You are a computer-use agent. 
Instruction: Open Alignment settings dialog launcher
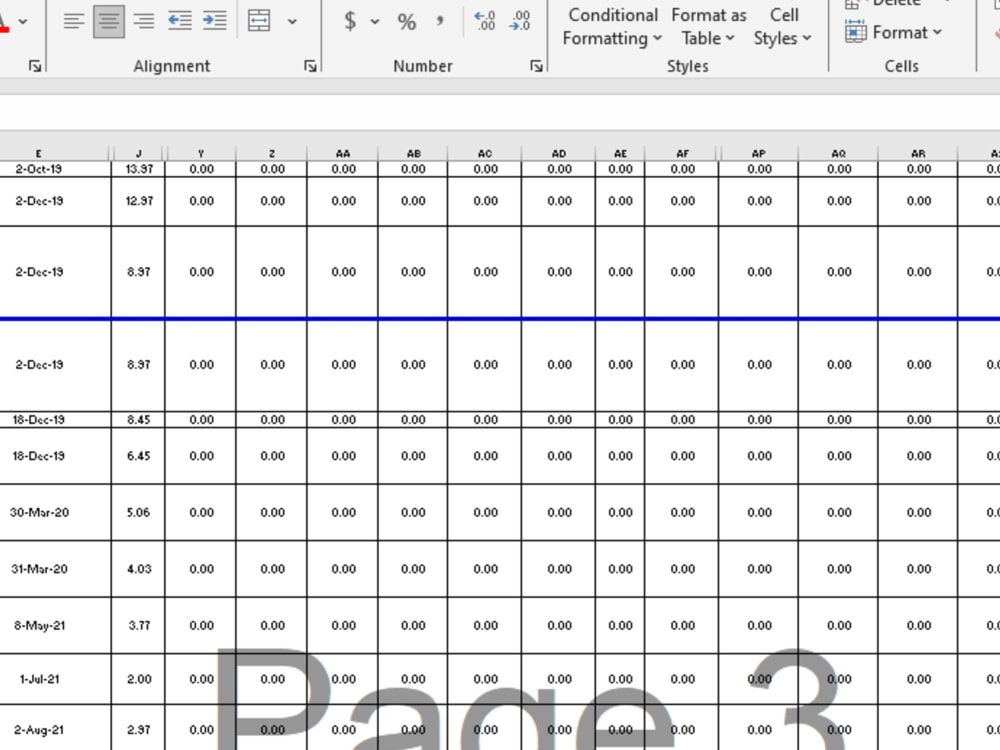coord(311,66)
